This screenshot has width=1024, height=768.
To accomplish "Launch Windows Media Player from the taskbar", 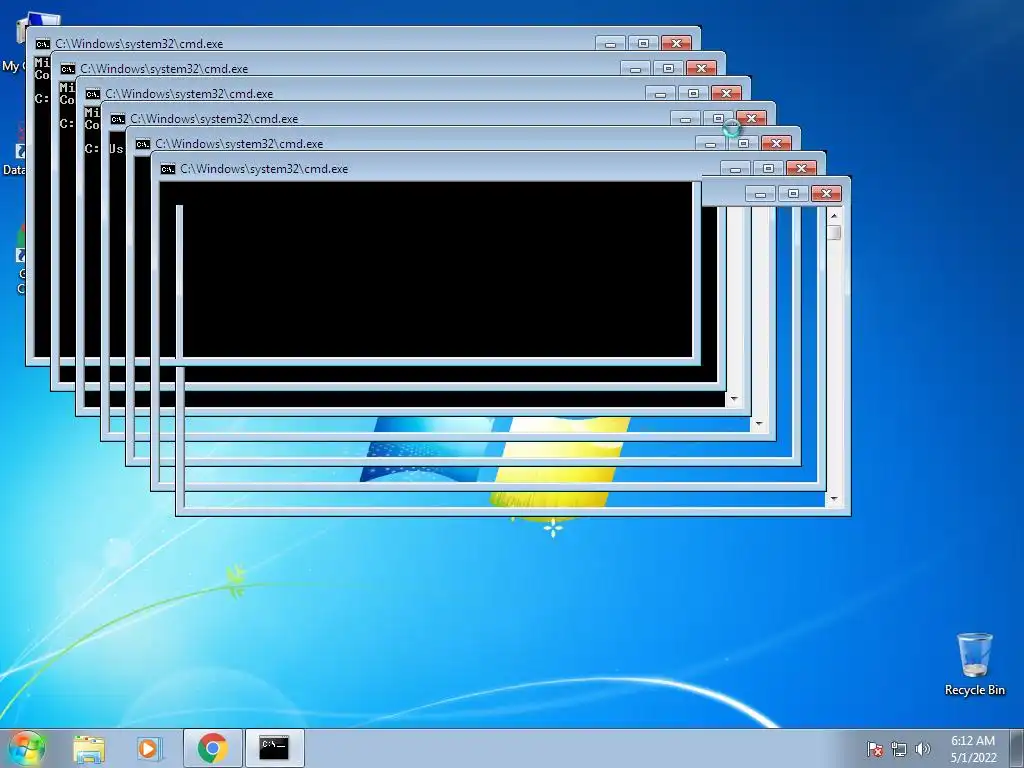I will click(150, 748).
